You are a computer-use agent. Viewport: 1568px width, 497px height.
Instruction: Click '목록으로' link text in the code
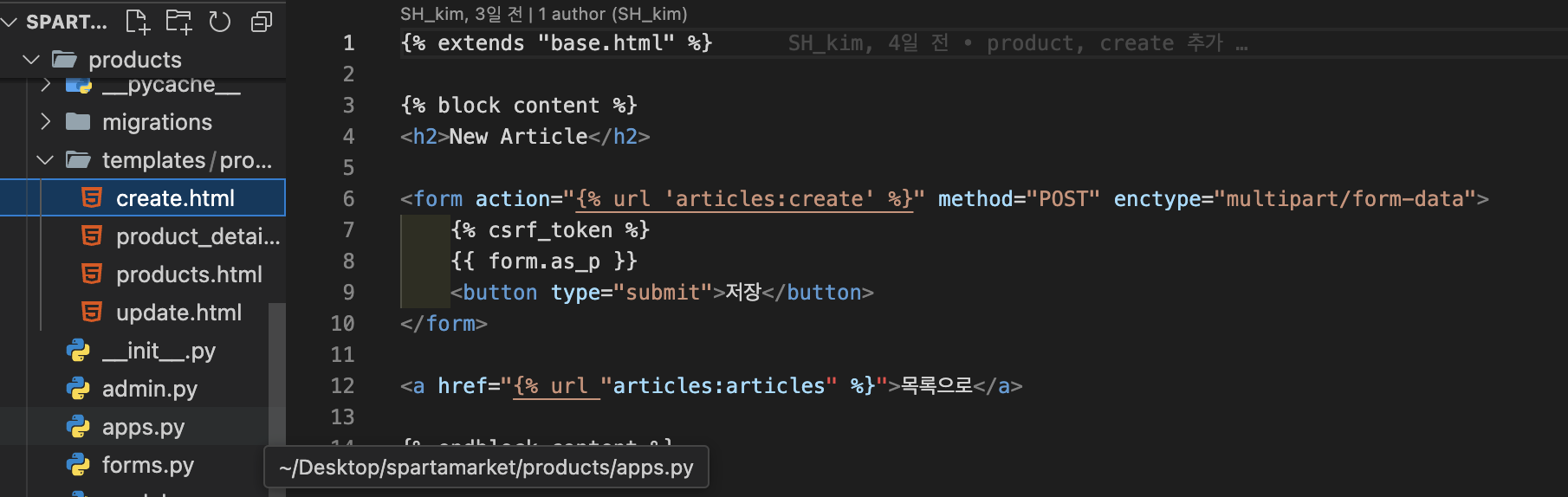pyautogui.click(x=936, y=386)
